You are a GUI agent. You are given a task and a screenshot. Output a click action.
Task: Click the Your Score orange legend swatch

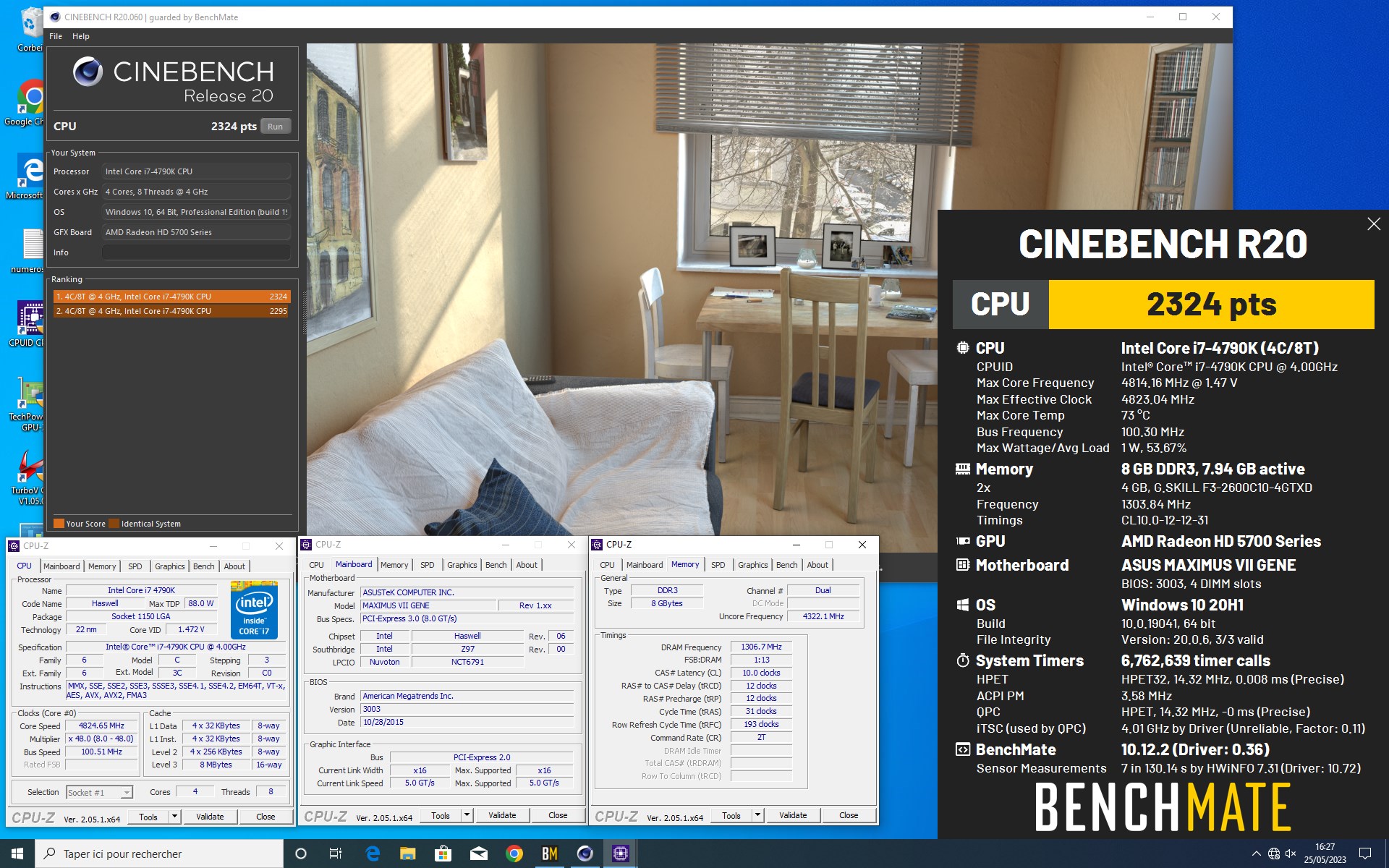pos(59,524)
